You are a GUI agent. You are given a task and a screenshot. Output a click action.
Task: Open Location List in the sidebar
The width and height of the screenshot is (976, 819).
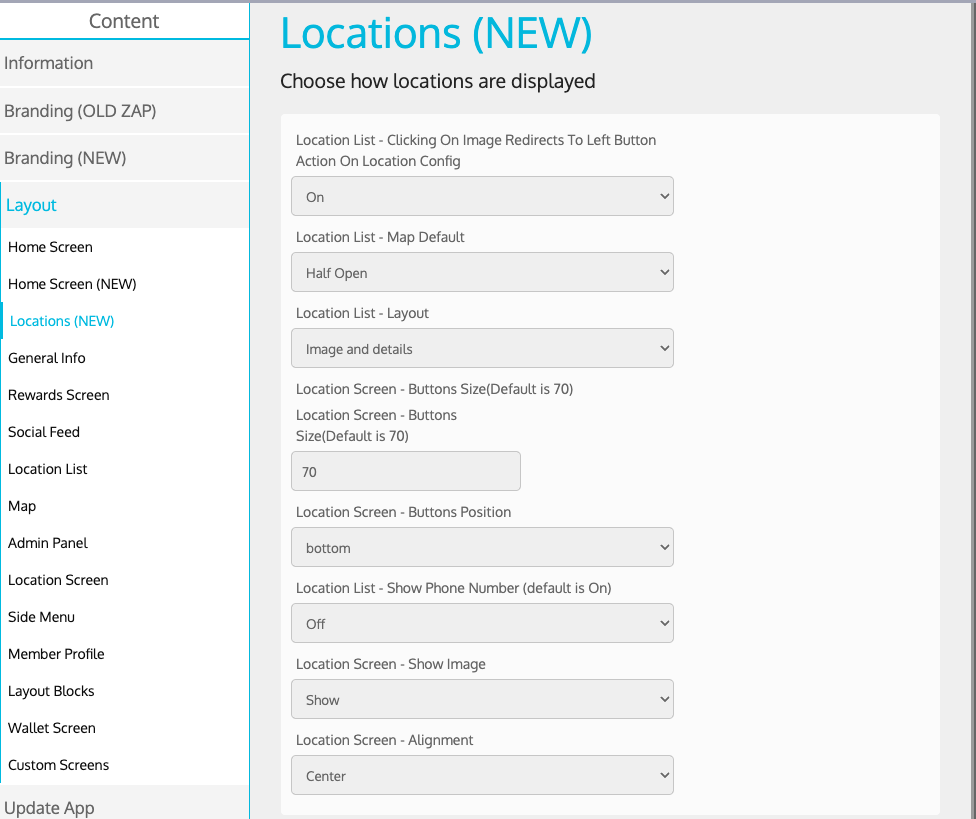click(47, 469)
